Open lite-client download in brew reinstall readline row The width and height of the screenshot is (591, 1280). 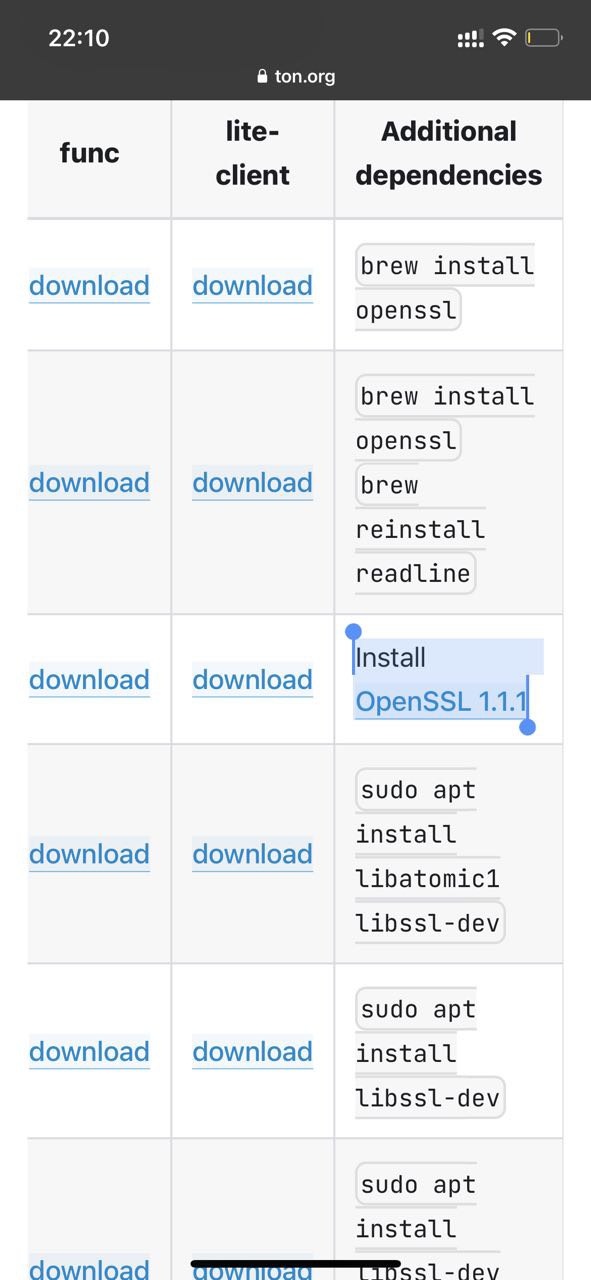tap(252, 483)
